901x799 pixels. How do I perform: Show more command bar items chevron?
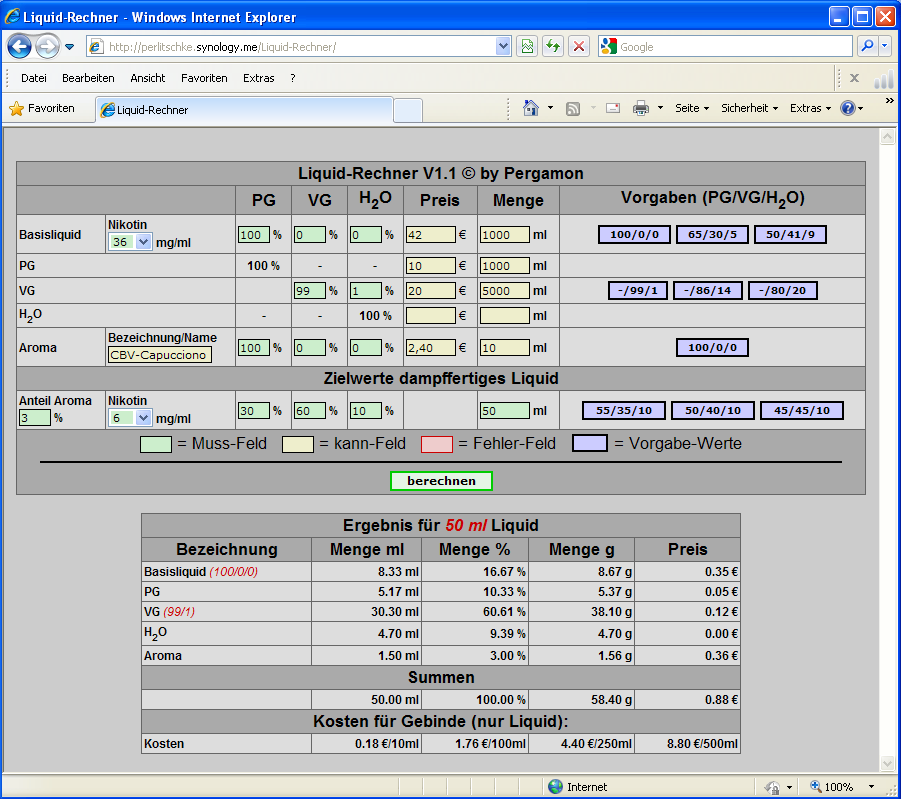[x=890, y=101]
